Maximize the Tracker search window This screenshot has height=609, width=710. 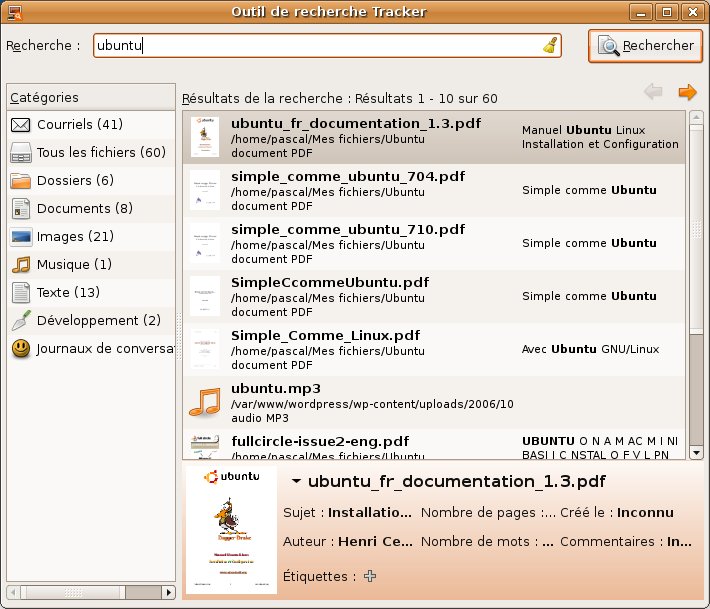pos(667,12)
